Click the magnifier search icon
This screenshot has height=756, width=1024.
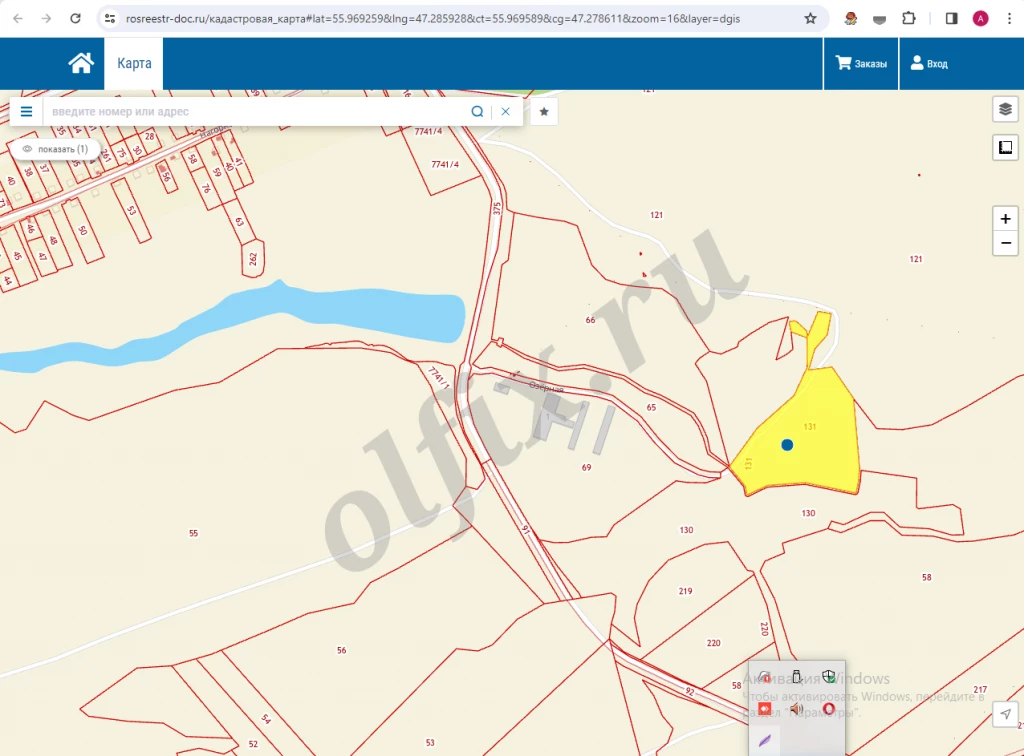[478, 111]
